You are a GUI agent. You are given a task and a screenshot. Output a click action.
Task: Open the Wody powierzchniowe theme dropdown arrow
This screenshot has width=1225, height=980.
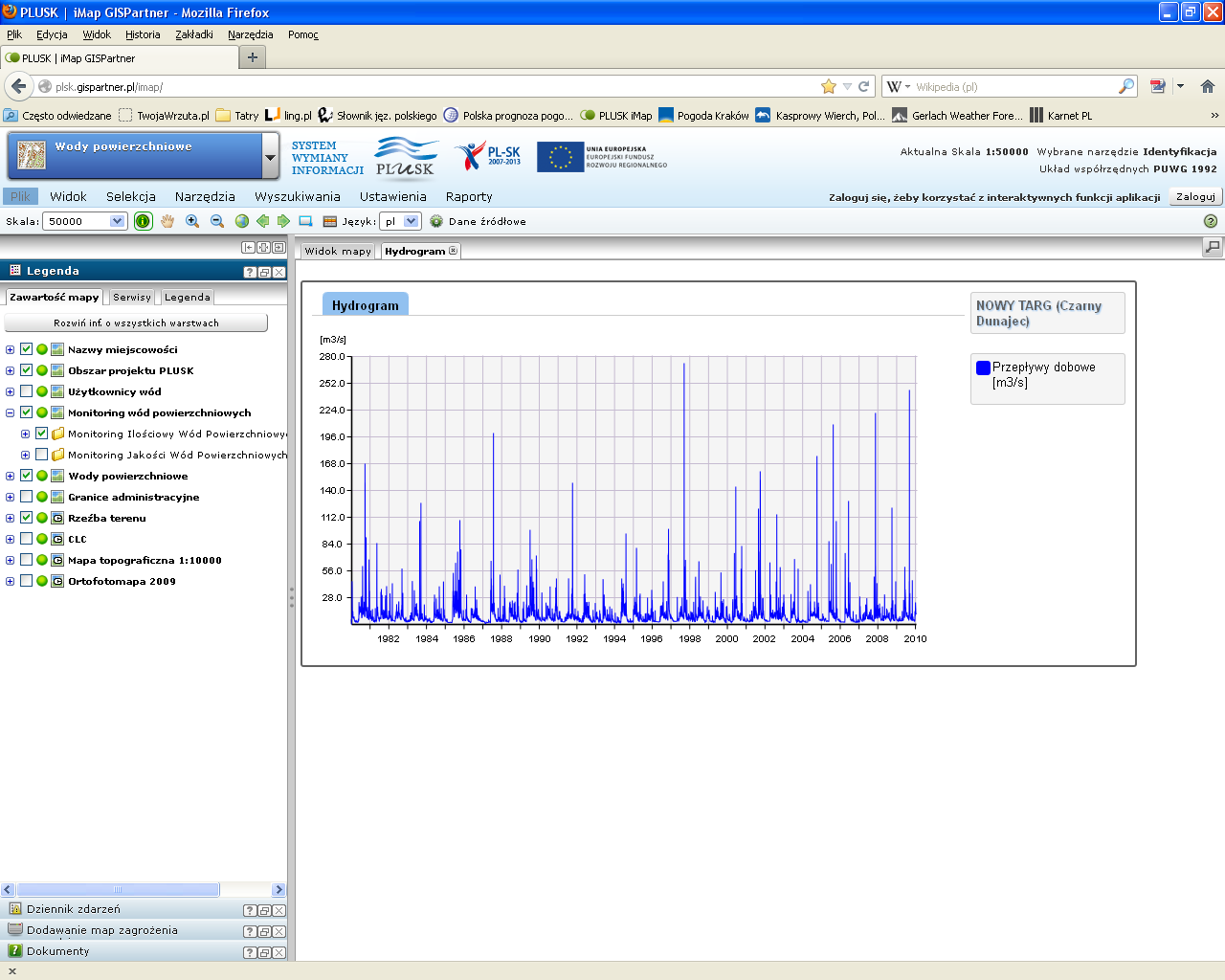[270, 158]
